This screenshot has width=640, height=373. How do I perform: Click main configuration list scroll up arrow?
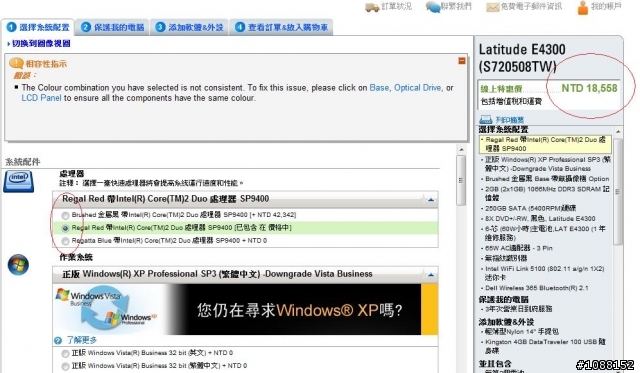(x=461, y=150)
